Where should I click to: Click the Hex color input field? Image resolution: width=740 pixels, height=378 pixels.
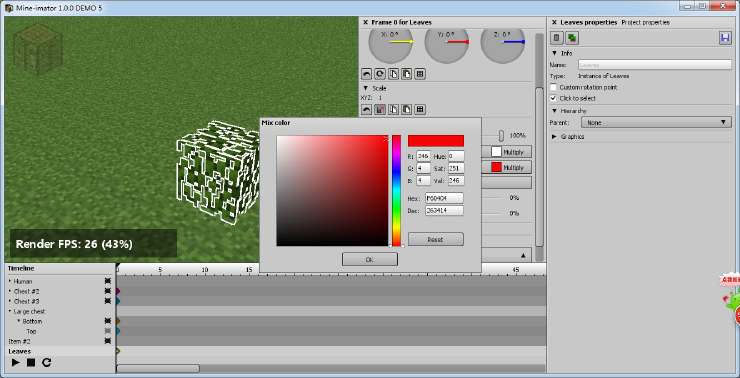[x=444, y=198]
